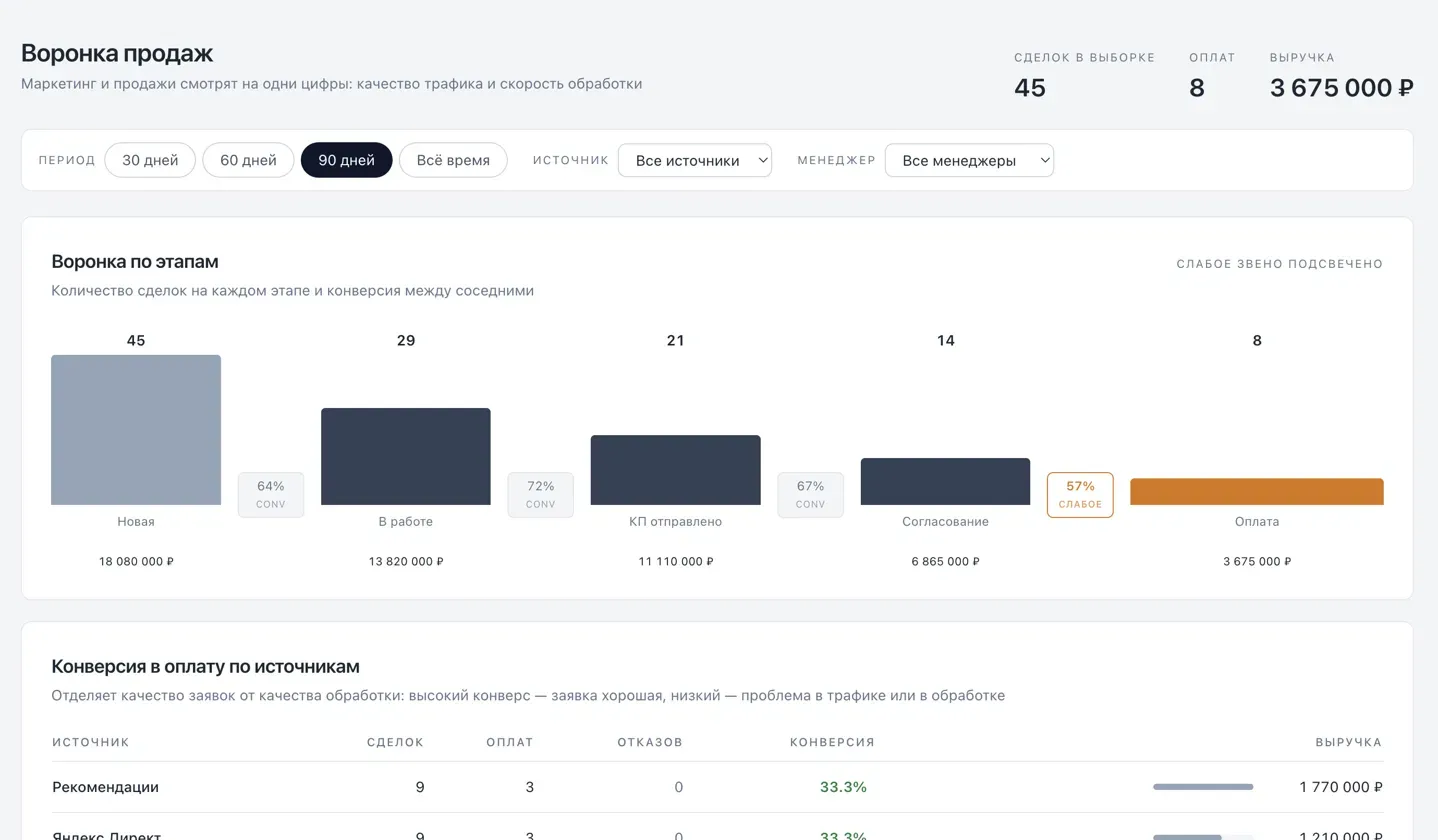Click the 33.3% conversion in Рекомендации row
Viewport: 1438px width, 840px height.
point(843,787)
